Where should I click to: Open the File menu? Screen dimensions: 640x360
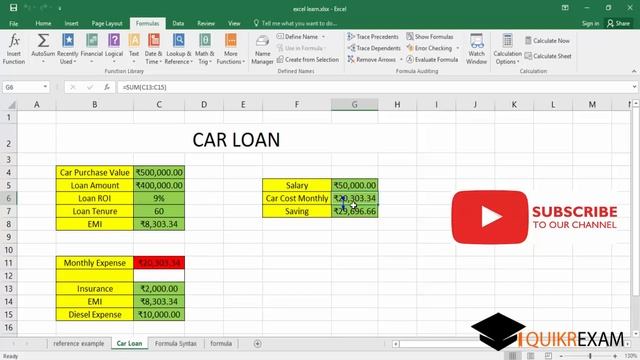point(13,23)
